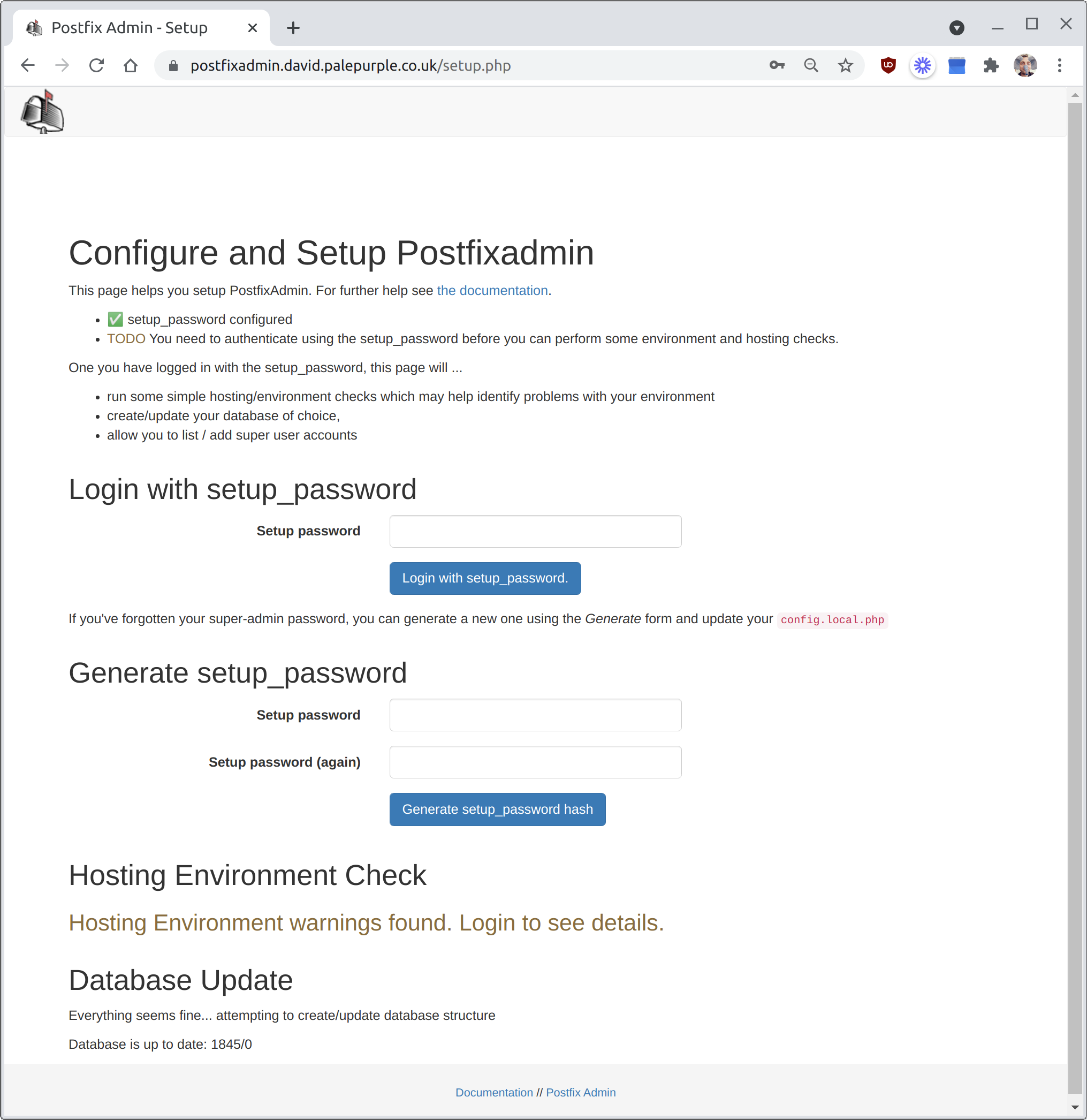Viewport: 1087px width, 1120px height.
Task: Click the home button icon in address bar
Action: 131,66
